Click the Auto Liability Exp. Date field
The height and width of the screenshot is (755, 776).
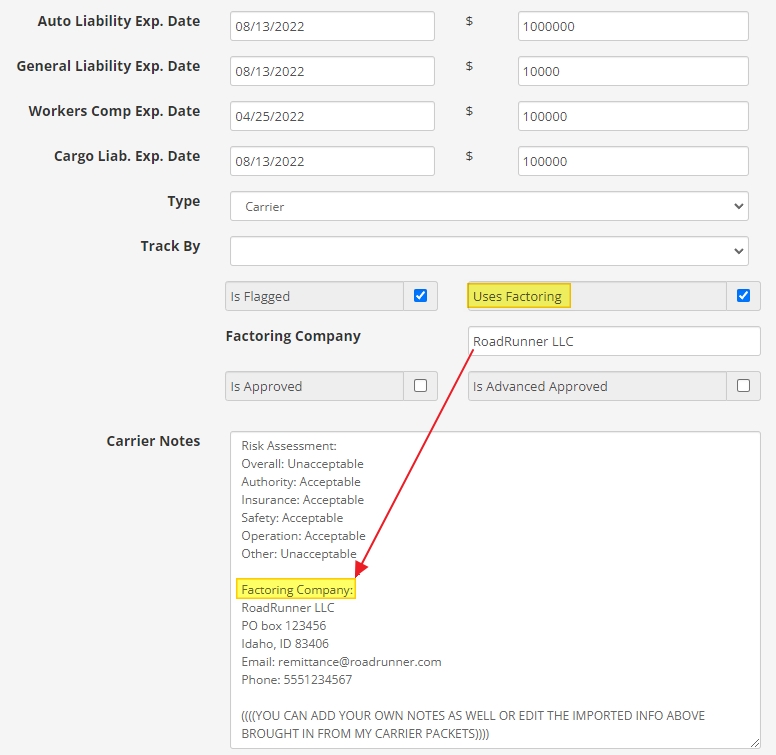[x=332, y=26]
